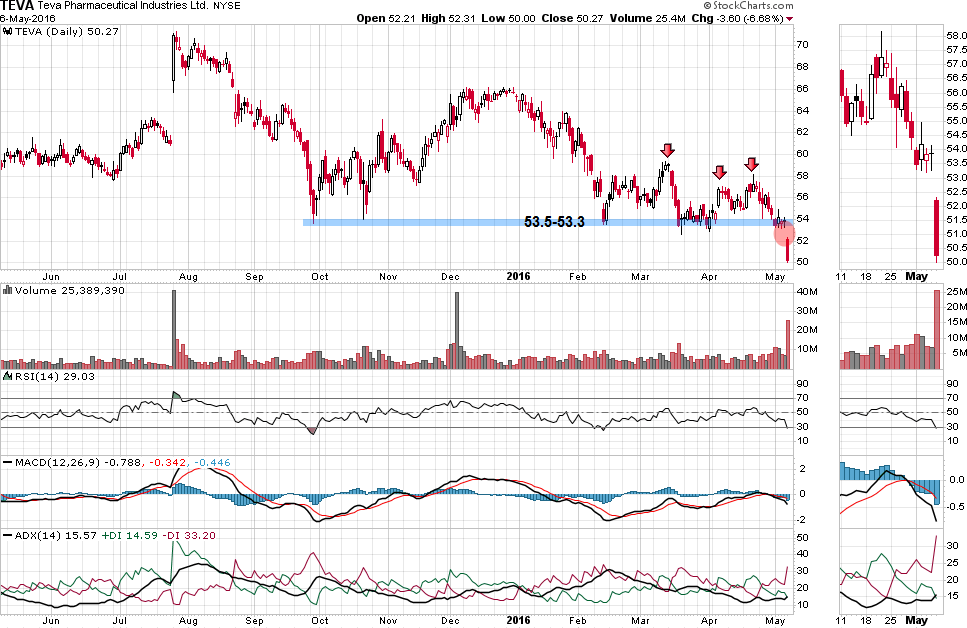
Task: Click the histogram icon beside Volume legend
Action: coord(7,291)
